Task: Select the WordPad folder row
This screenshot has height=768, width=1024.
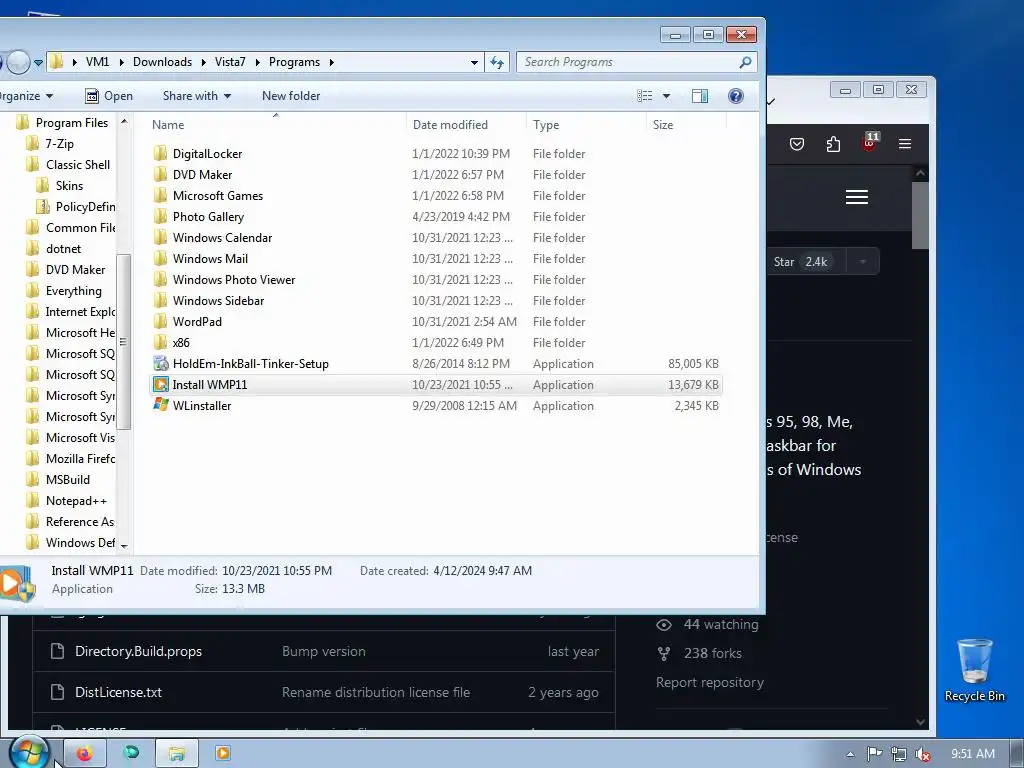Action: [x=436, y=321]
